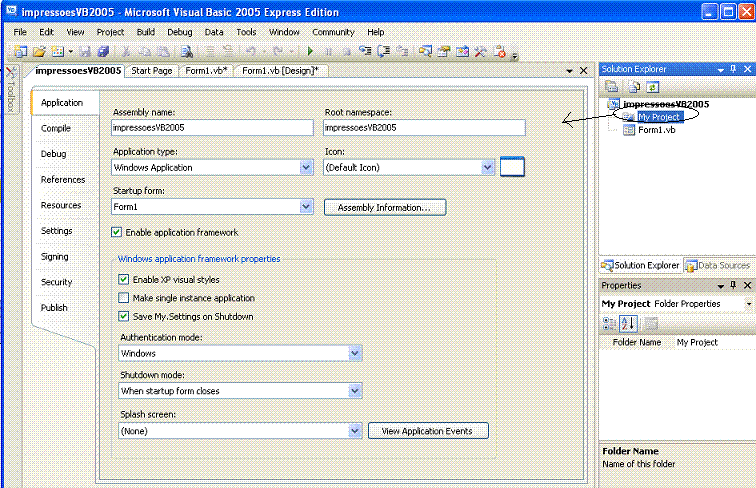The height and width of the screenshot is (488, 756).
Task: Click the Assembly Information button
Action: click(385, 207)
